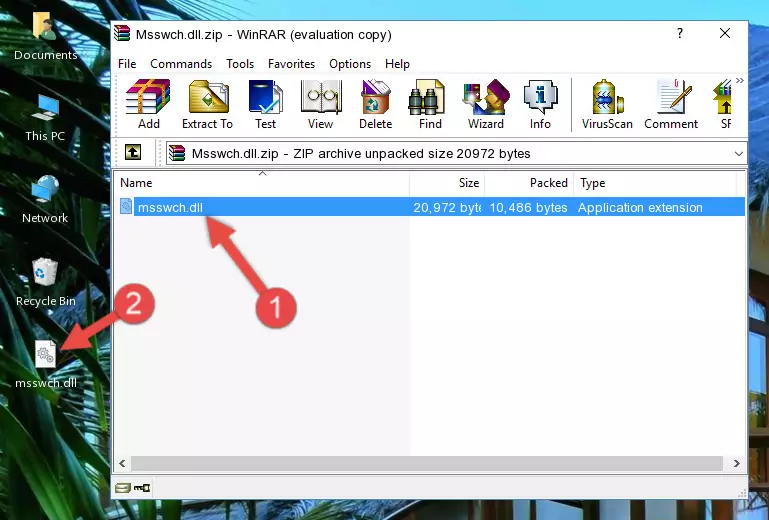Sort by the Type column header
769x520 pixels.
pyautogui.click(x=655, y=183)
